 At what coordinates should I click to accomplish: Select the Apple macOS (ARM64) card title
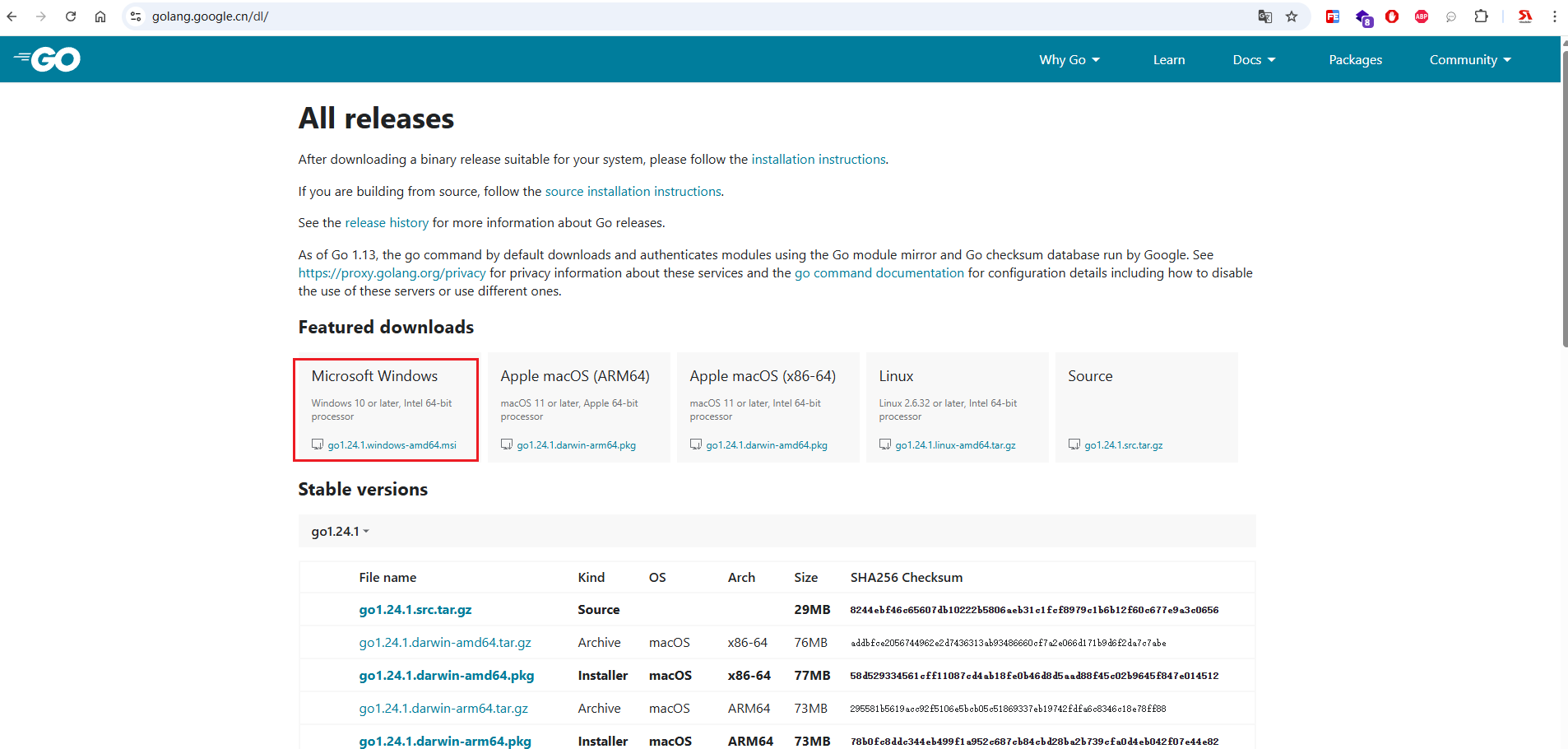[x=575, y=376]
